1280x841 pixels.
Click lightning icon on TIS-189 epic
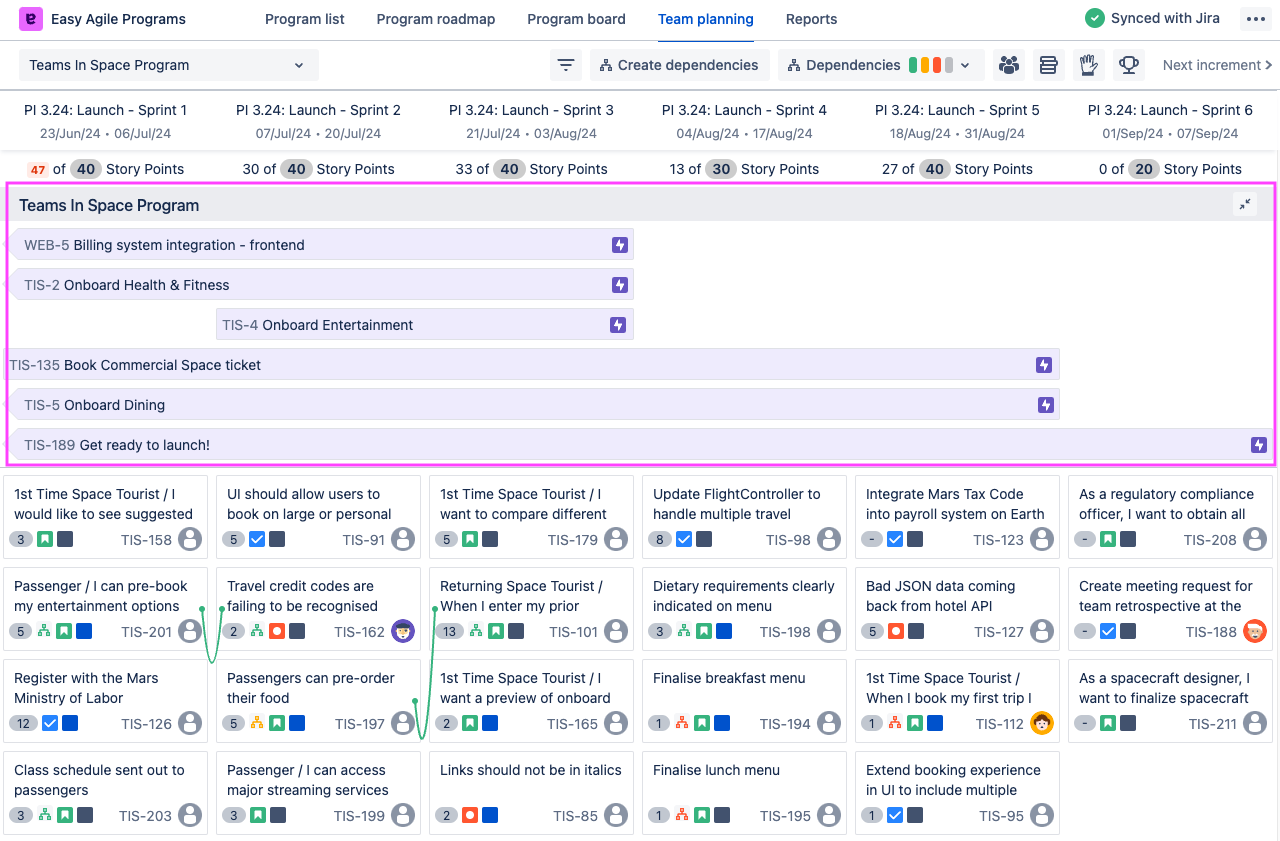1259,445
